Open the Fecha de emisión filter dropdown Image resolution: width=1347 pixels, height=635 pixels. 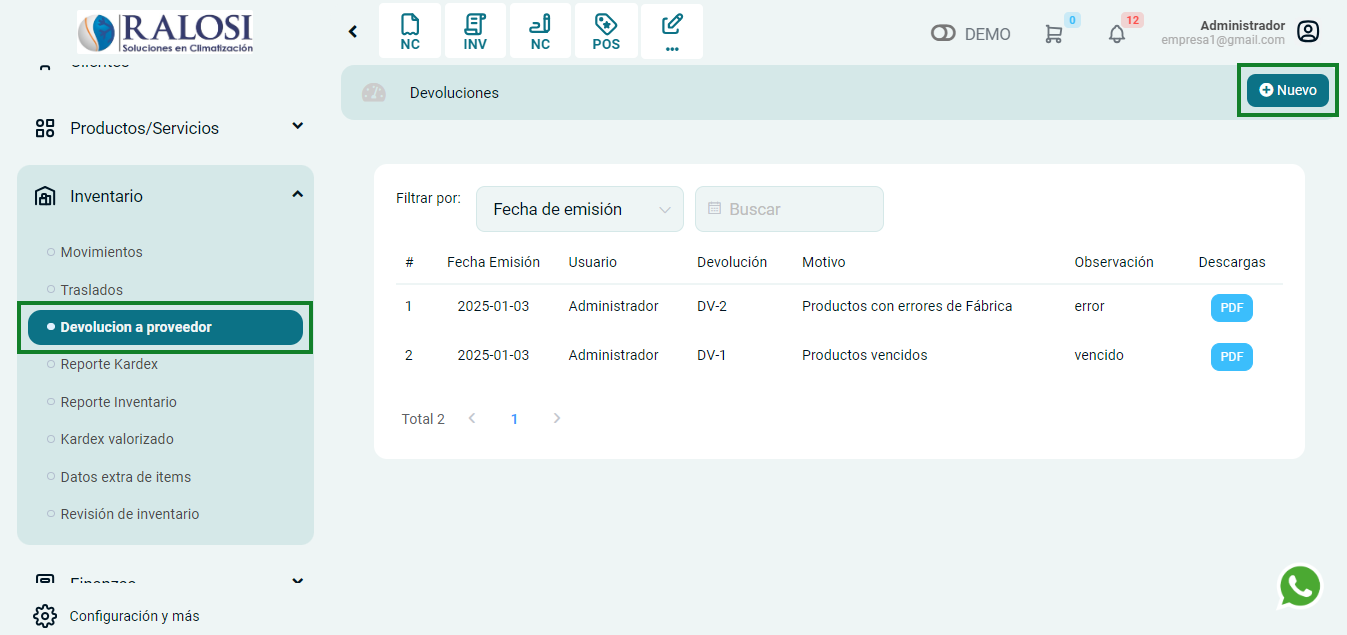coord(580,209)
